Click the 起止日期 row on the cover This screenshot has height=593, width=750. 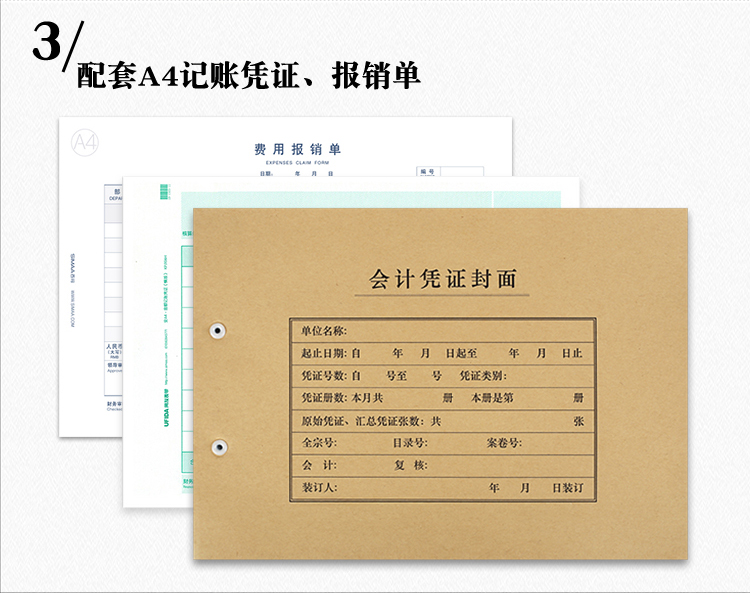coord(441,354)
